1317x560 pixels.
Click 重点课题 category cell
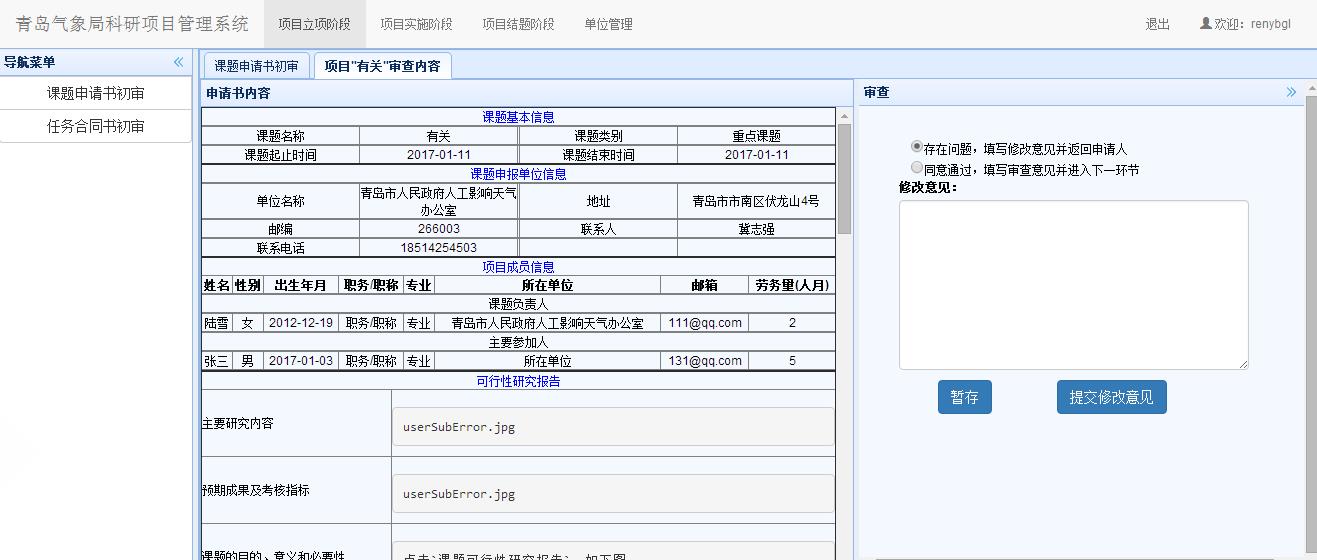coord(756,136)
